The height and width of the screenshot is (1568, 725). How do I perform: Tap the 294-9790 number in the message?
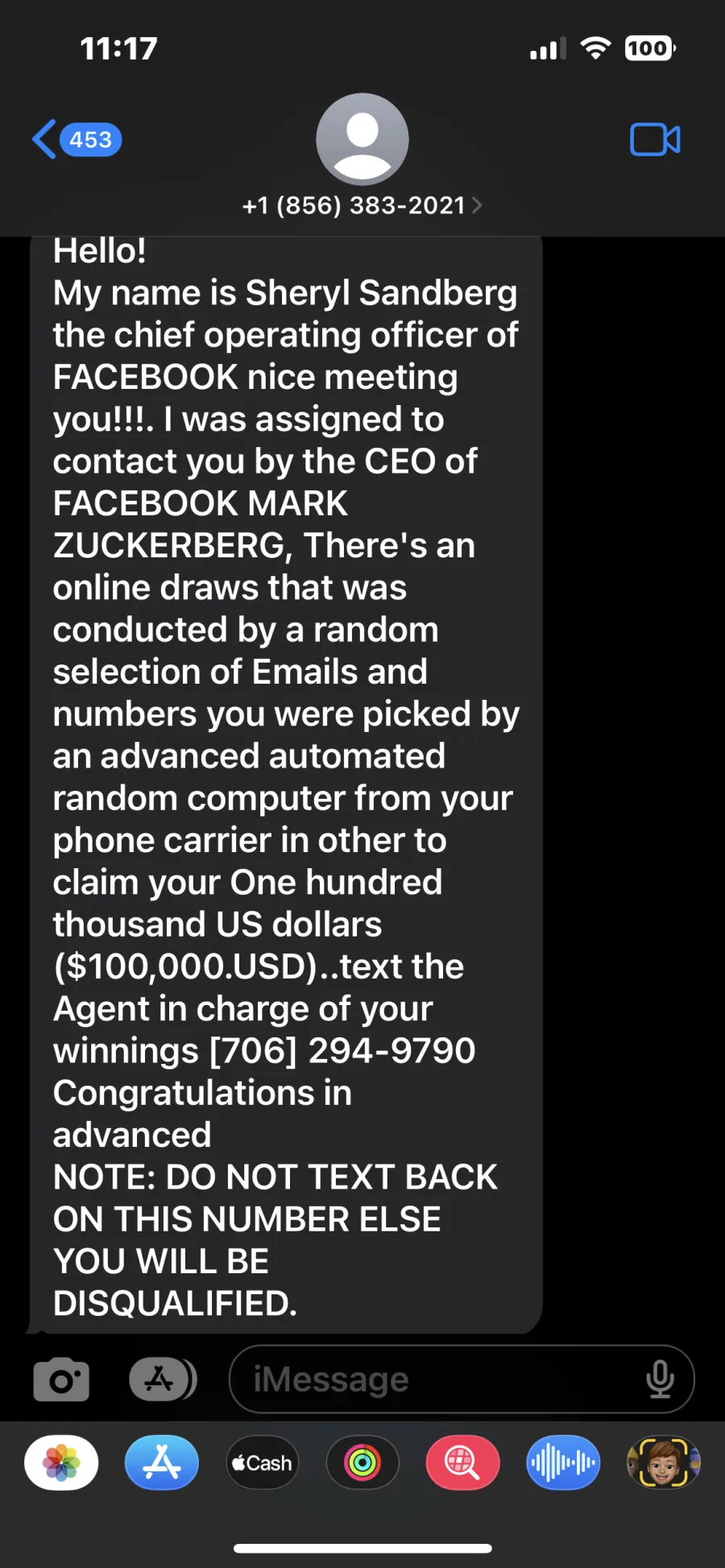392,1050
